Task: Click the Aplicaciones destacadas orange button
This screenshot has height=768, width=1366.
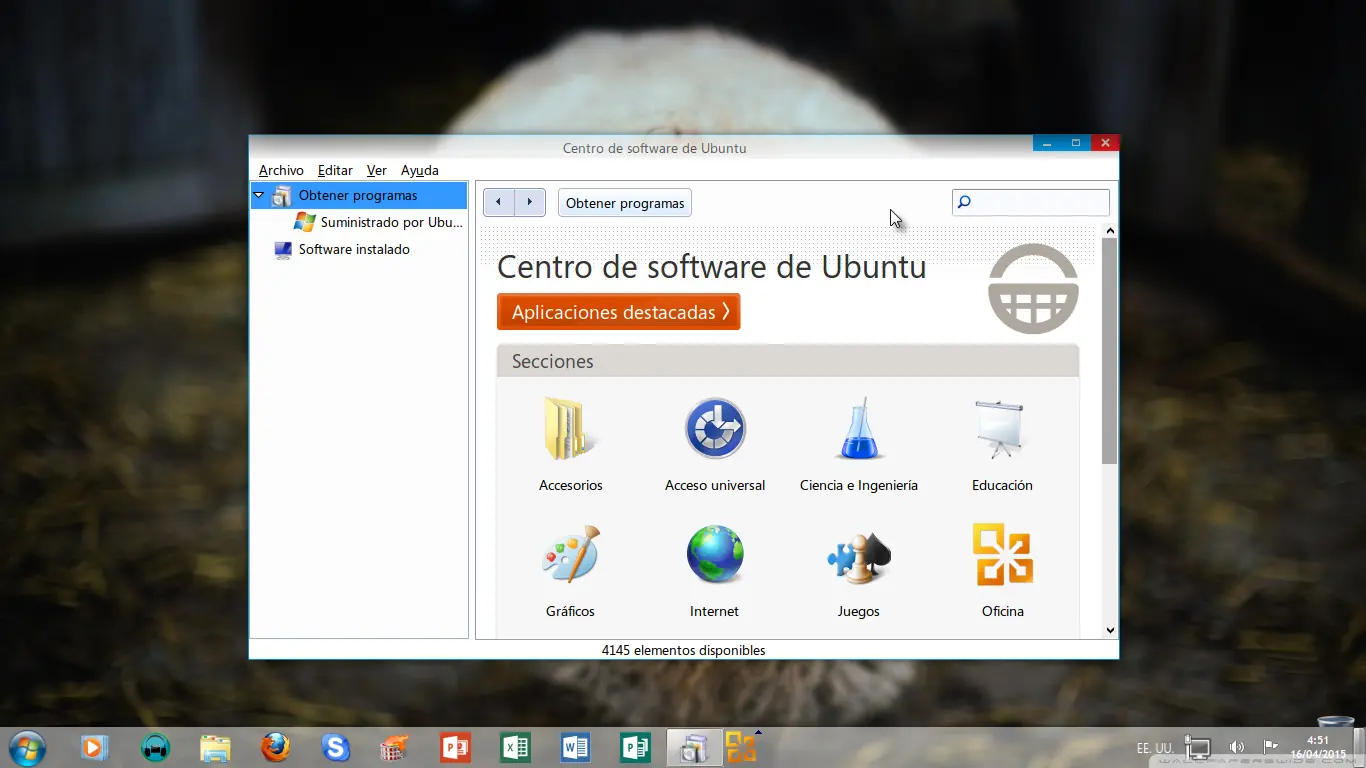Action: 618,312
